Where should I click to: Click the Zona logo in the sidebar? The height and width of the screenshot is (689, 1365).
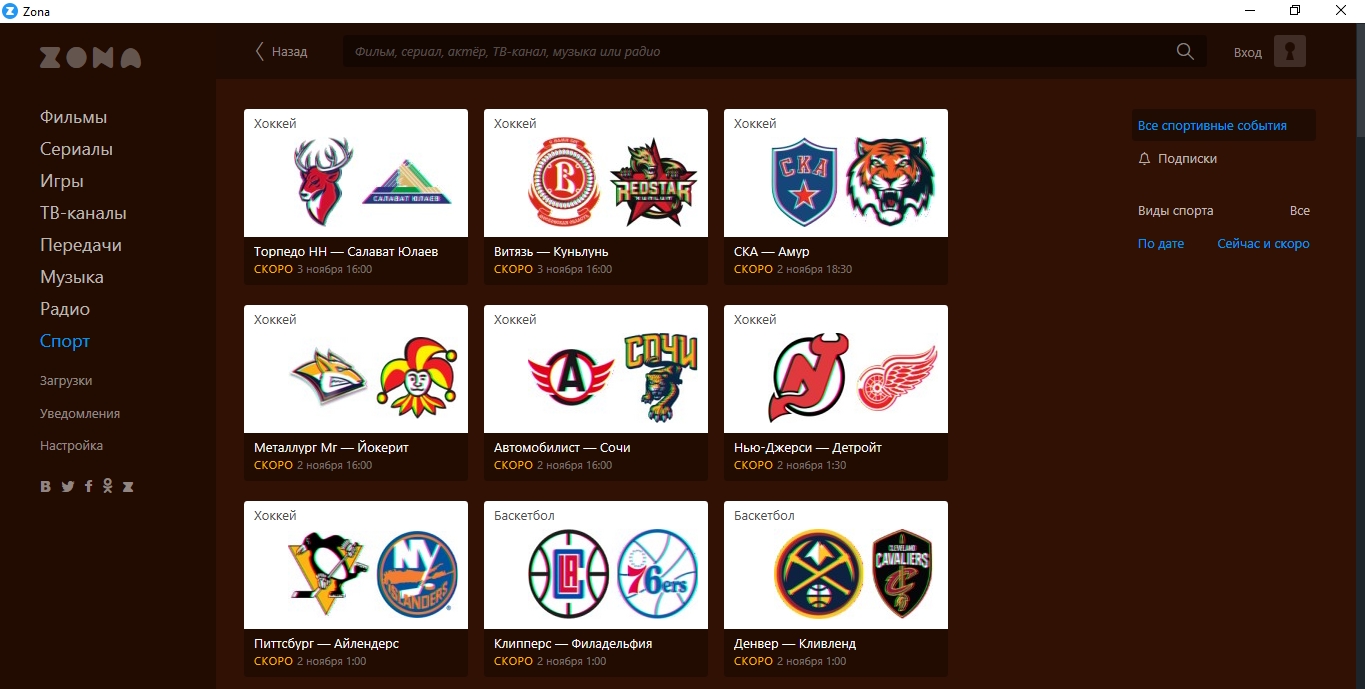tap(90, 57)
